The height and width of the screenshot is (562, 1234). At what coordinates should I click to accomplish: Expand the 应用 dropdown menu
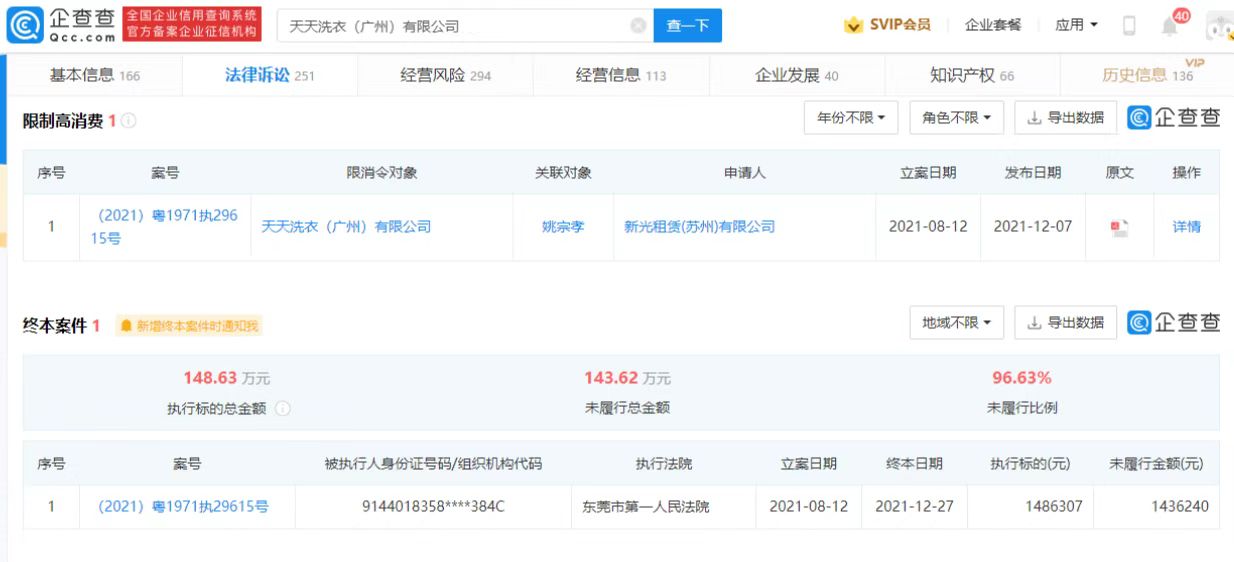1076,25
